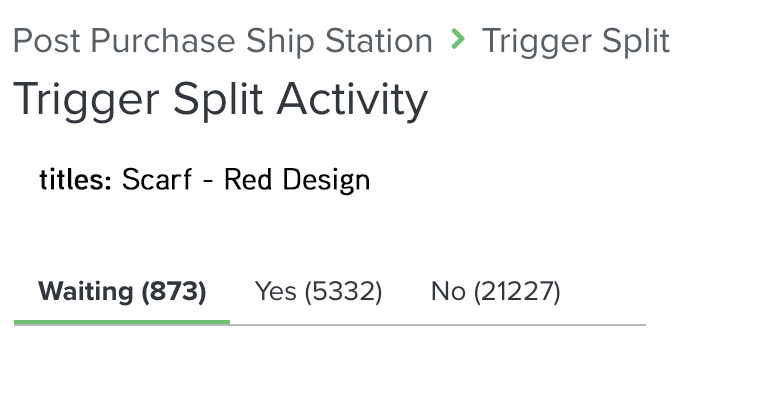Click the word Waiting in the active tab
764x394 pixels.
(86, 292)
